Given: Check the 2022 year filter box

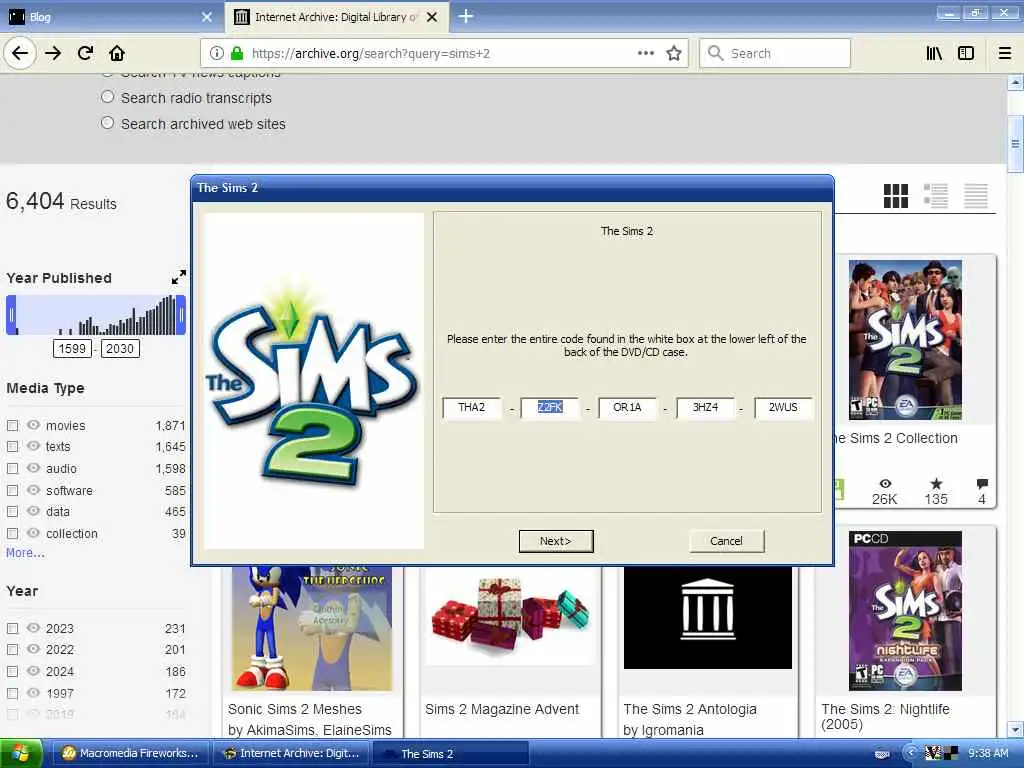Looking at the screenshot, I should pos(12,650).
